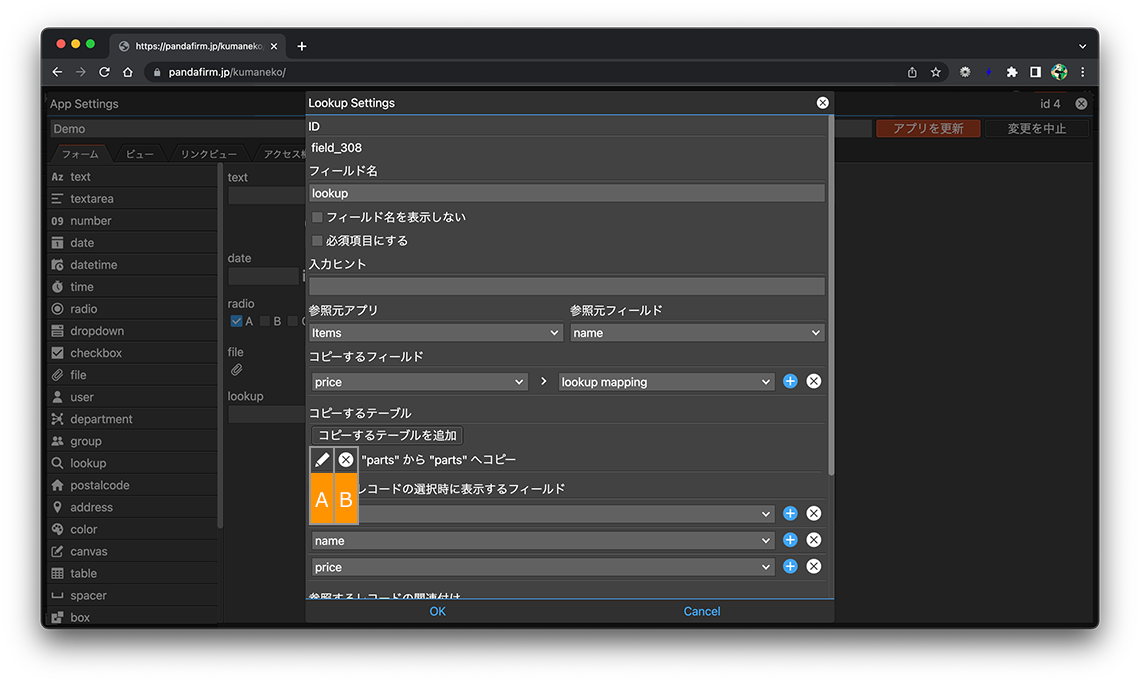The height and width of the screenshot is (683, 1140).
Task: Click remove icon on the price display row
Action: click(814, 566)
